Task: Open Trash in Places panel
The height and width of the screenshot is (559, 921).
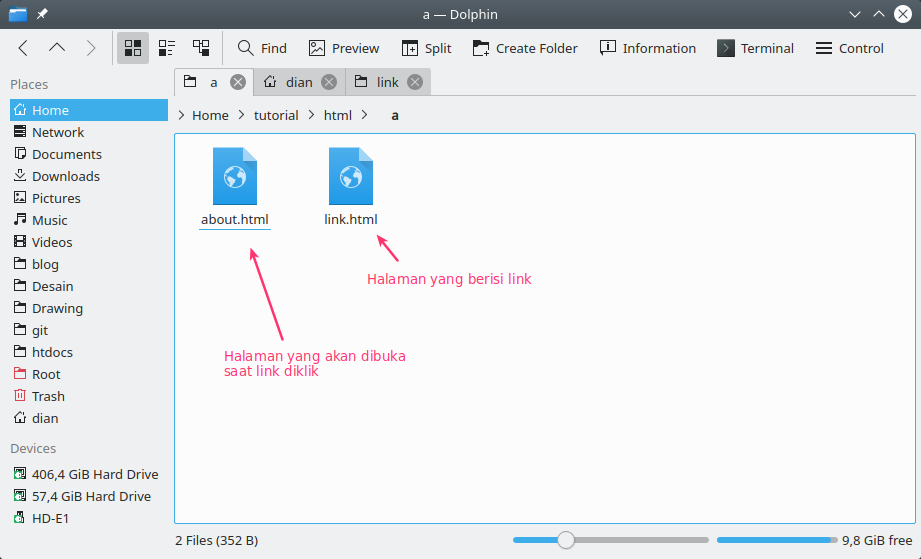Action: (89, 396)
